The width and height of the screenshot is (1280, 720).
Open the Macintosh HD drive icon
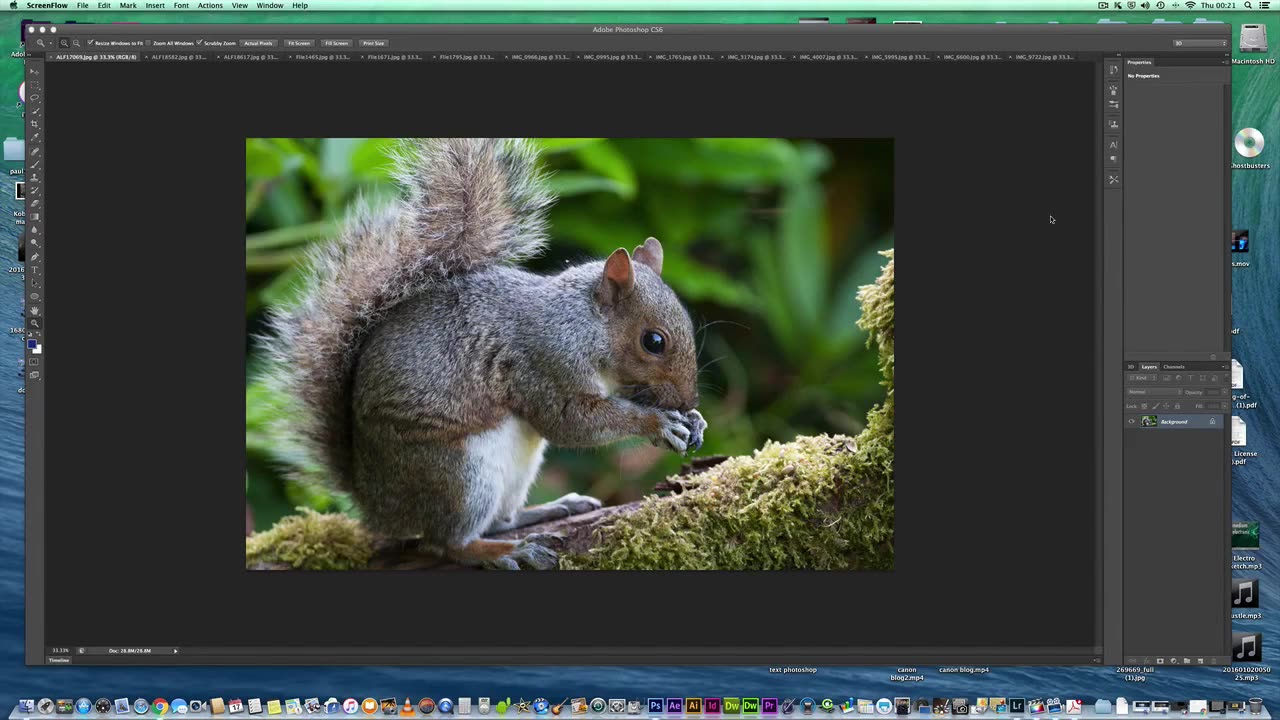tap(1252, 38)
